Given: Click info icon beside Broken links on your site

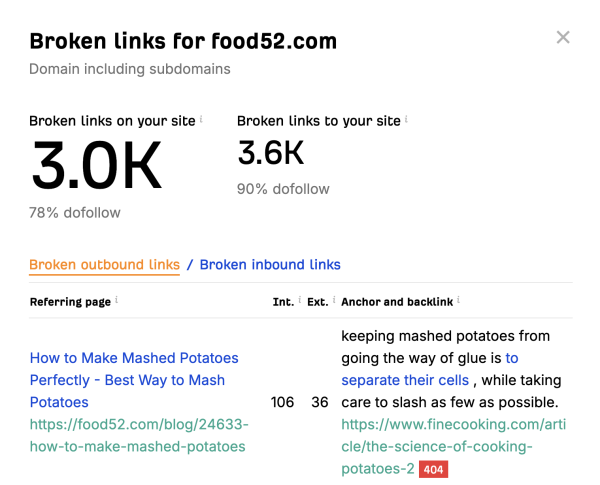Looking at the screenshot, I should pyautogui.click(x=201, y=118).
